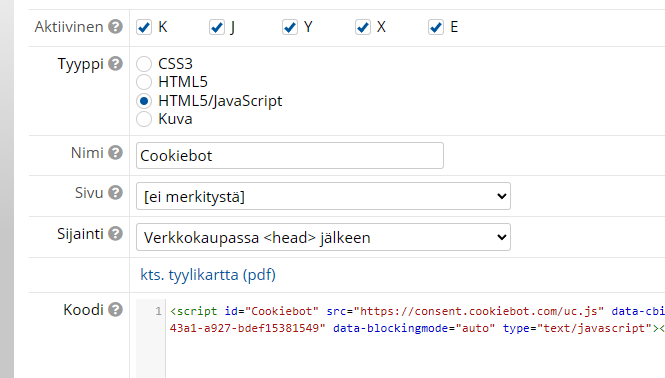Click the "Aktiivinen" label text

pyautogui.click(x=69, y=27)
